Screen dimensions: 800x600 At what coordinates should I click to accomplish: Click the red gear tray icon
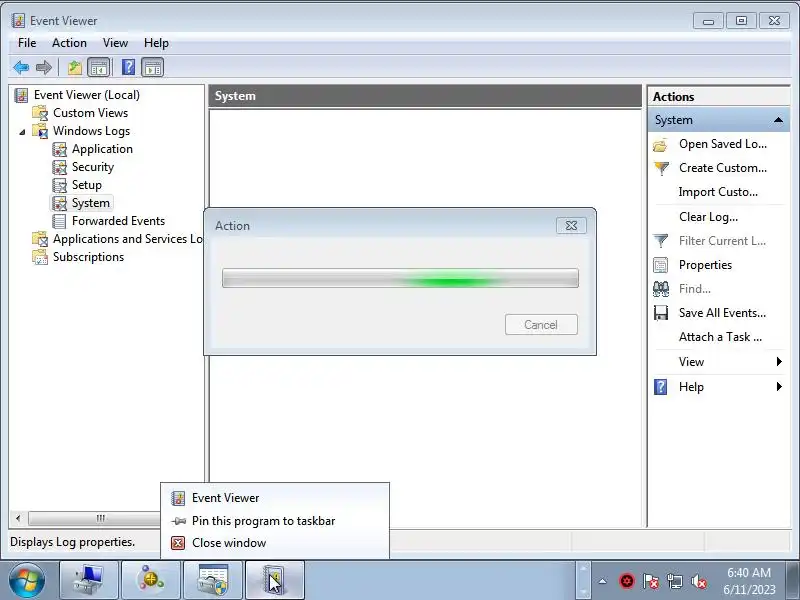tap(627, 581)
